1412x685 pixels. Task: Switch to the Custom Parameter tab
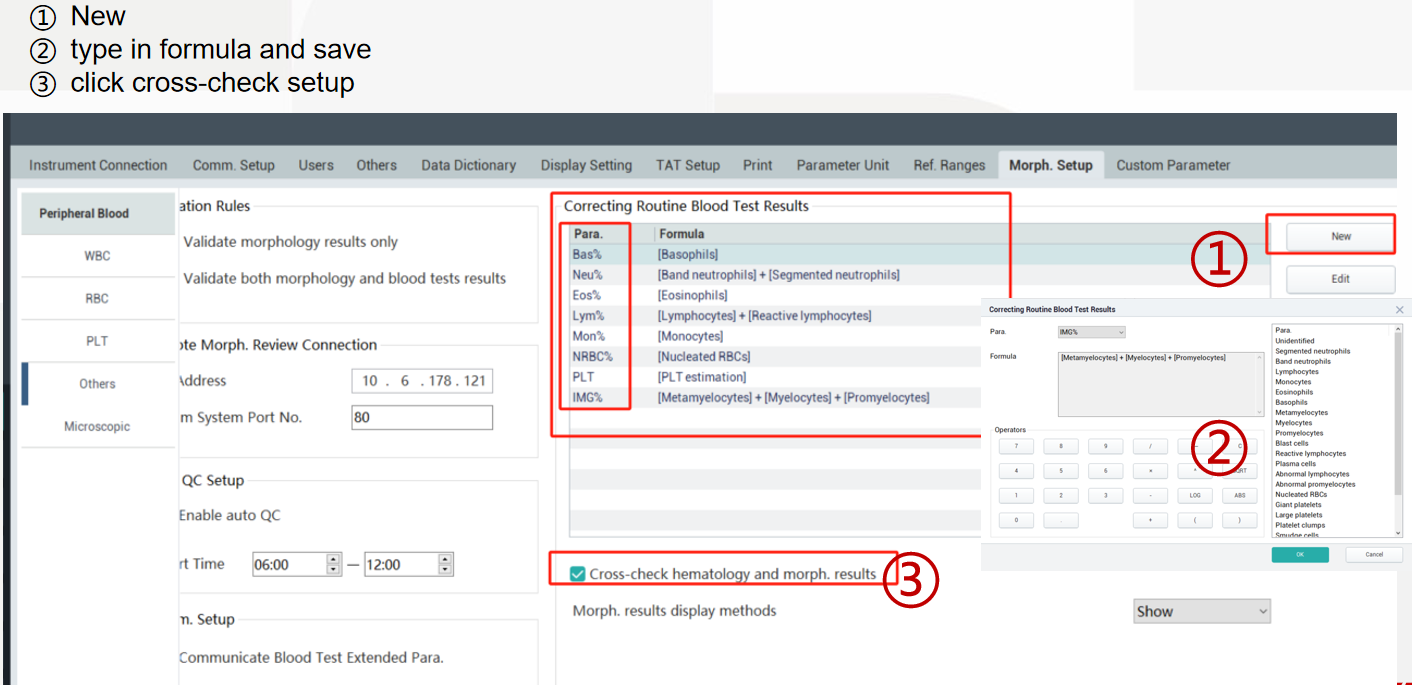[1173, 165]
